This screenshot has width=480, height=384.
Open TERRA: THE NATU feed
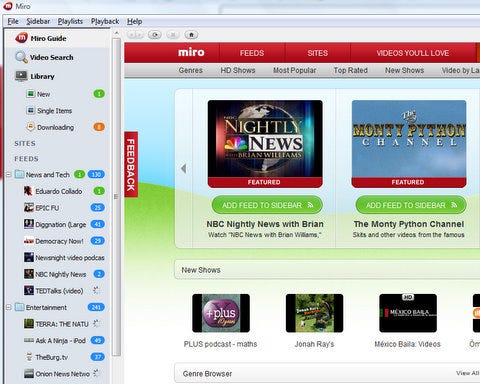click(57, 324)
